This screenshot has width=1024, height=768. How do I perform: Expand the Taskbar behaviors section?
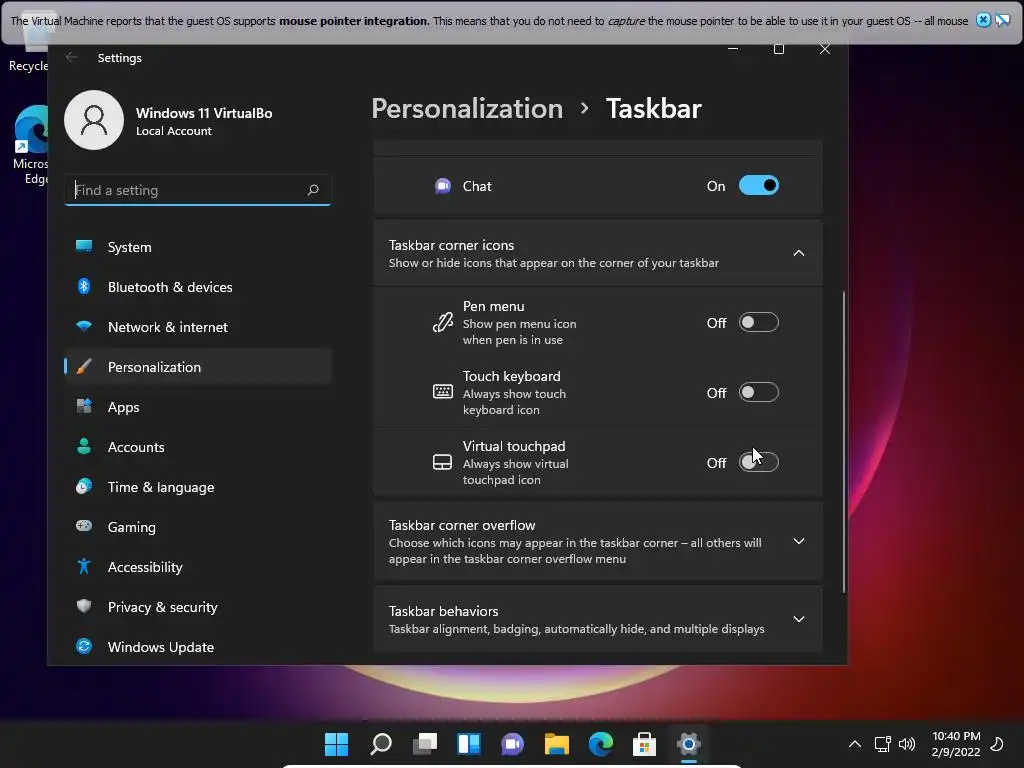point(798,619)
